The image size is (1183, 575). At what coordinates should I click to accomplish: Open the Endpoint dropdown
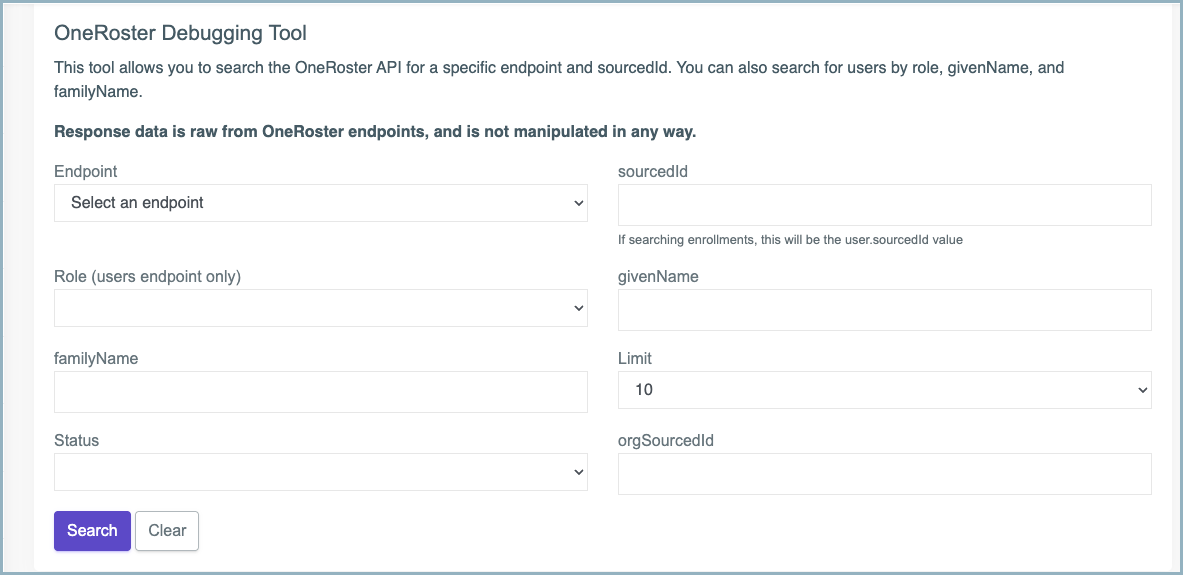(x=321, y=203)
